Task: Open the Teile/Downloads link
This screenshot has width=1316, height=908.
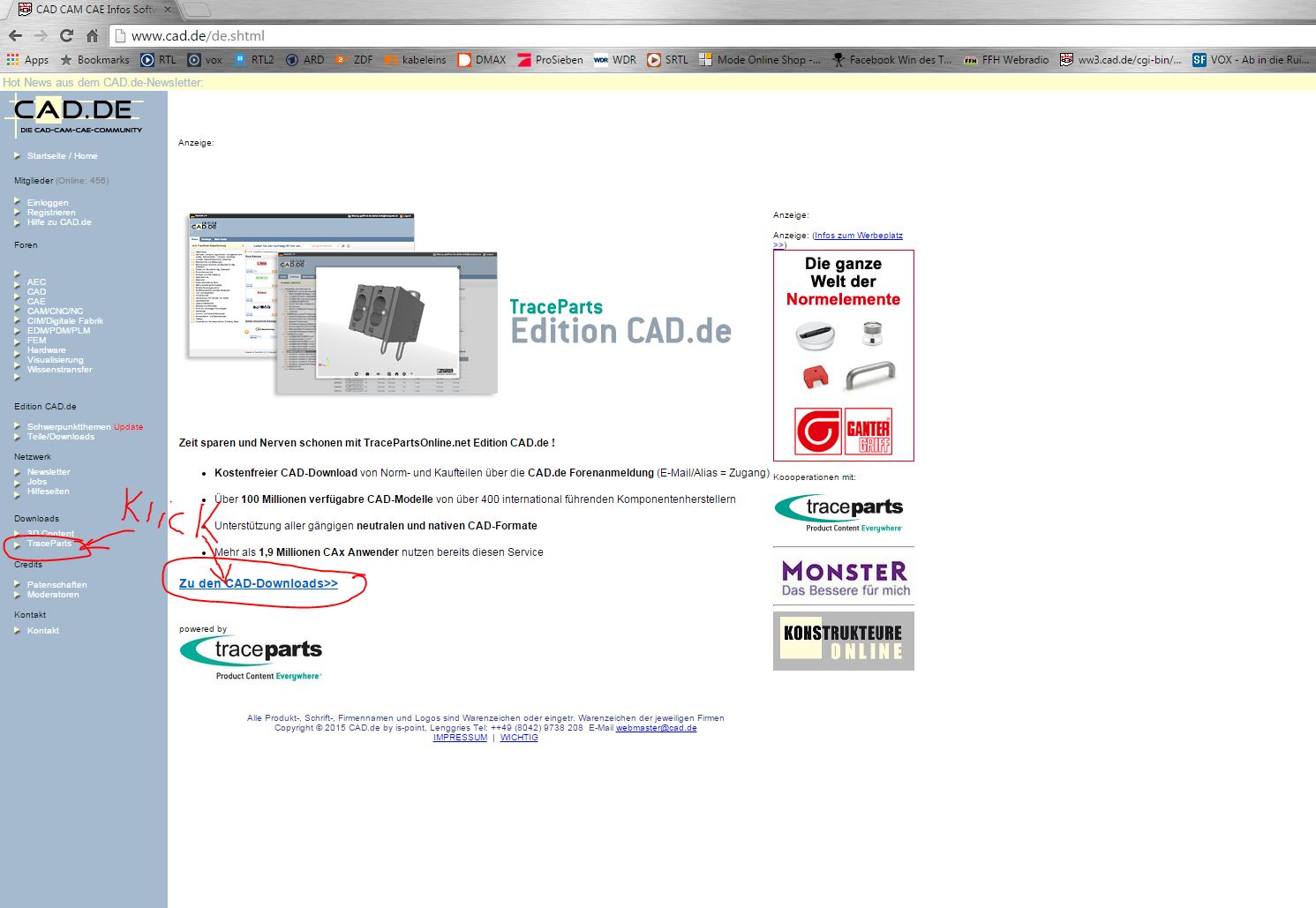Action: click(60, 437)
